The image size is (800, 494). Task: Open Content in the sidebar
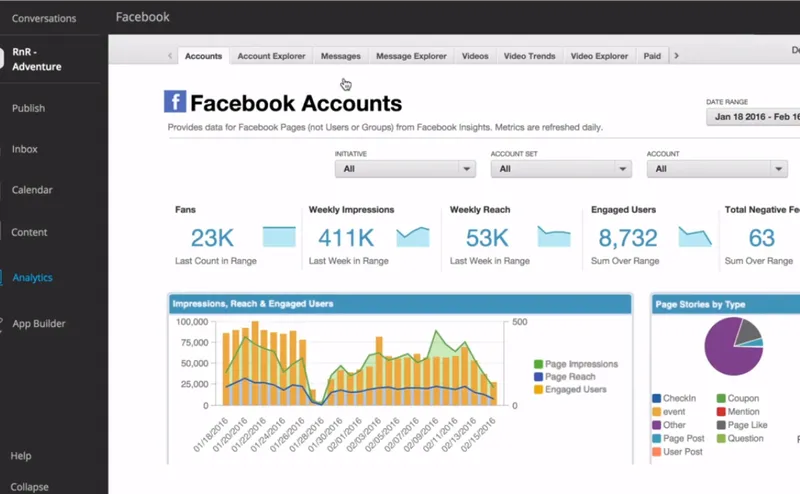(x=29, y=232)
